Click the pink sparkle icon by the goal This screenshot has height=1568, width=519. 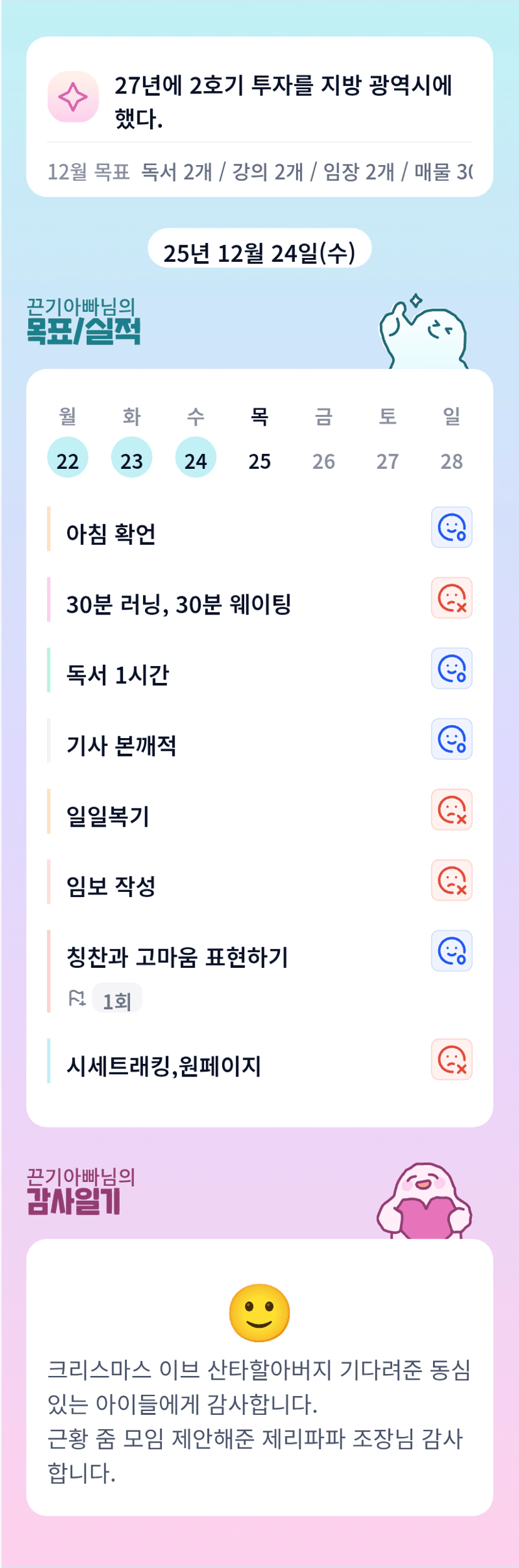coord(73,97)
